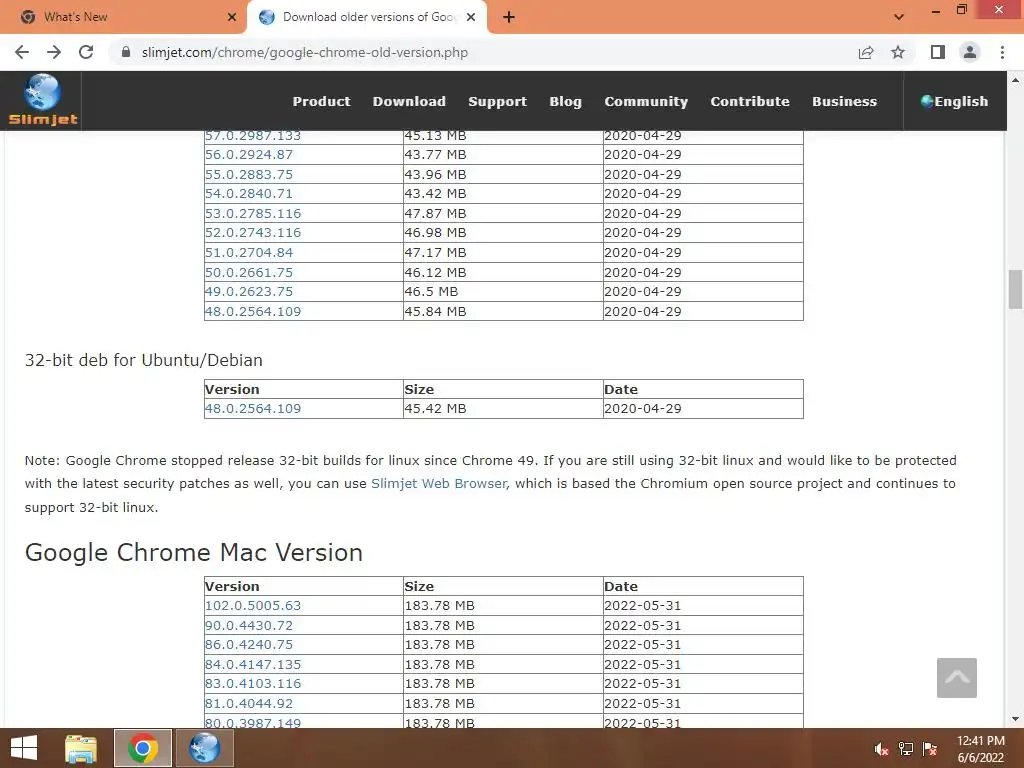Download 32-bit deb 48.0.2564.109 sized 45.42 MB

tap(253, 409)
